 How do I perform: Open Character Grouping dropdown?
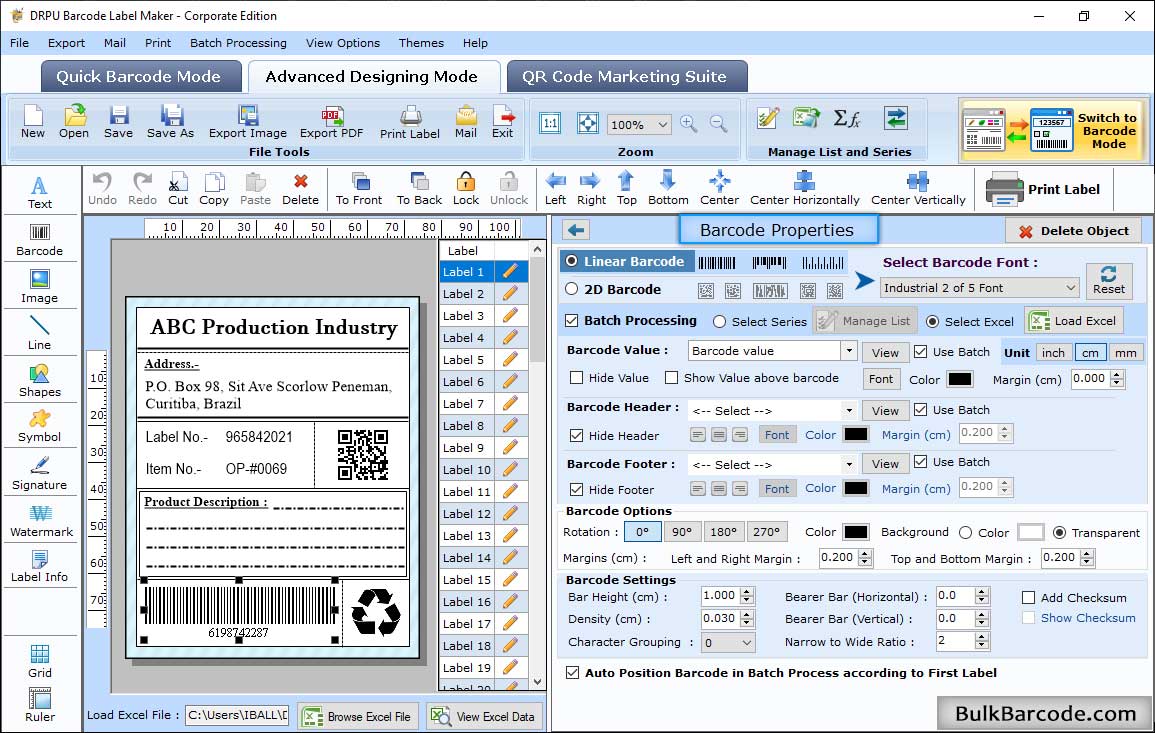(x=728, y=642)
